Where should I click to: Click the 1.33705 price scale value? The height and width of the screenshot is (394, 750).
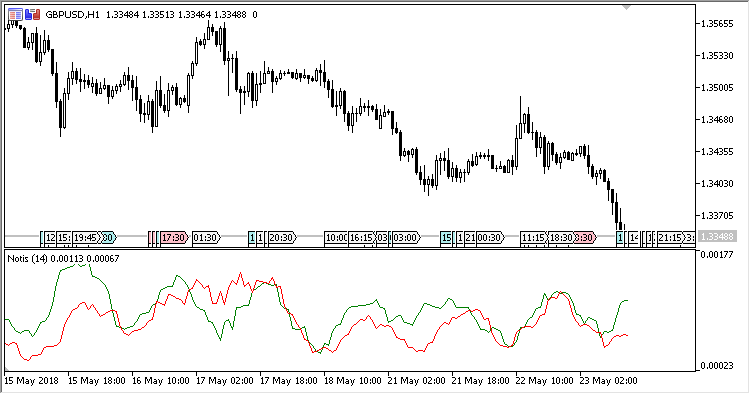click(717, 216)
